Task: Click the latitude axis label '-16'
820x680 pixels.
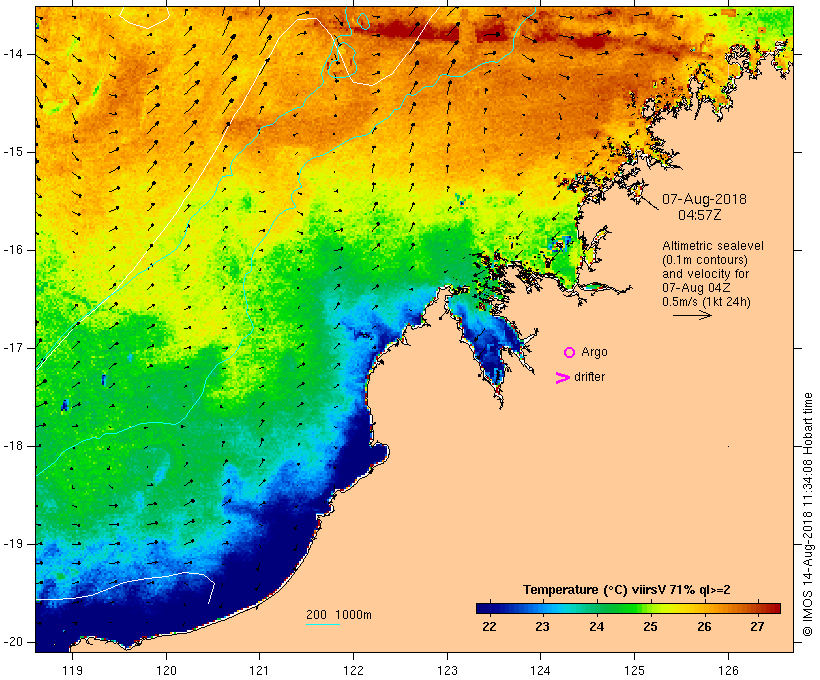Action: click(12, 250)
